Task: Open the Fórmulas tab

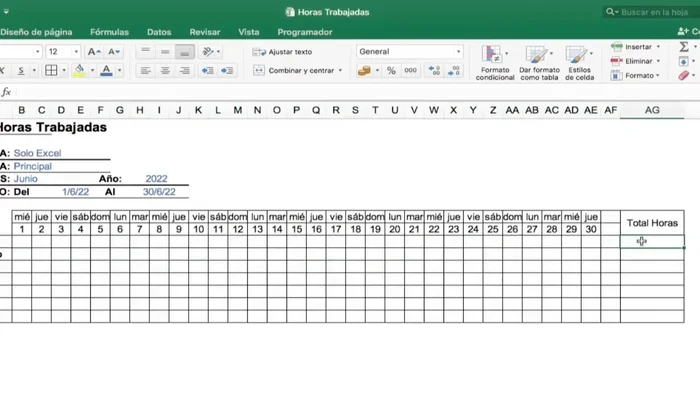Action: click(109, 32)
